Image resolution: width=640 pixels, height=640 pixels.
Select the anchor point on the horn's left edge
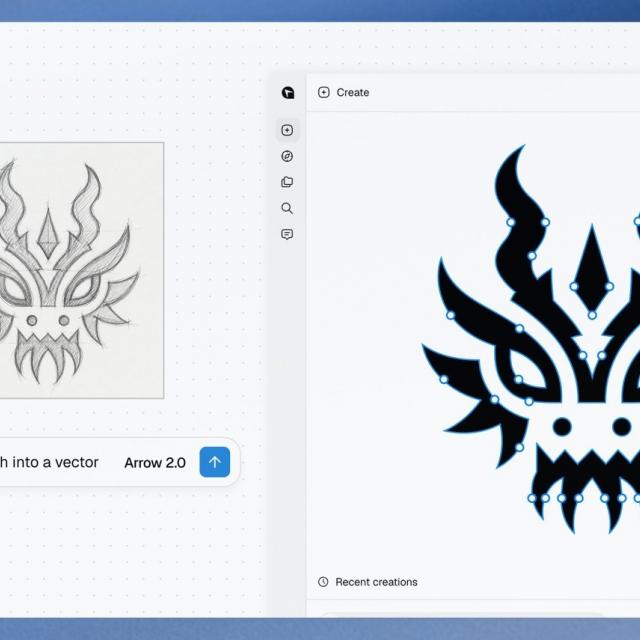pos(511,222)
